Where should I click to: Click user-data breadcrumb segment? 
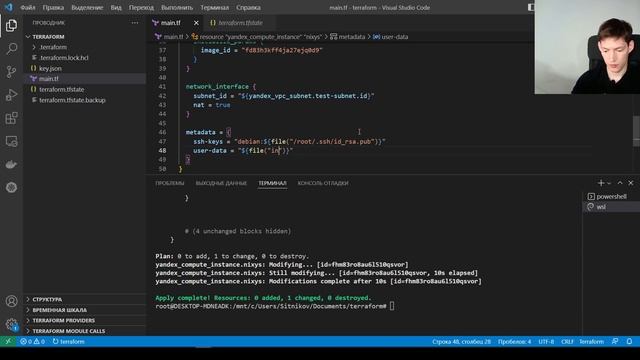coord(391,37)
